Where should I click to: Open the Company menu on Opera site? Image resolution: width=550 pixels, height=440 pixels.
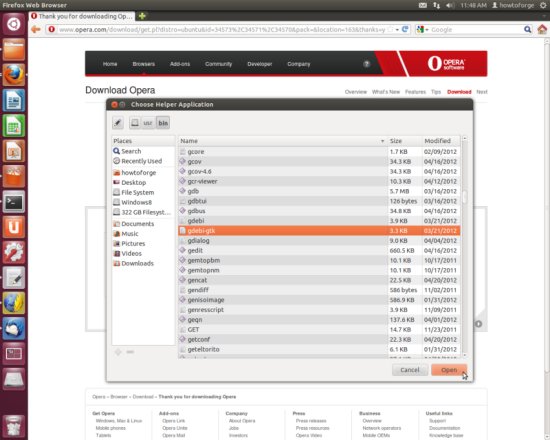tap(299, 64)
